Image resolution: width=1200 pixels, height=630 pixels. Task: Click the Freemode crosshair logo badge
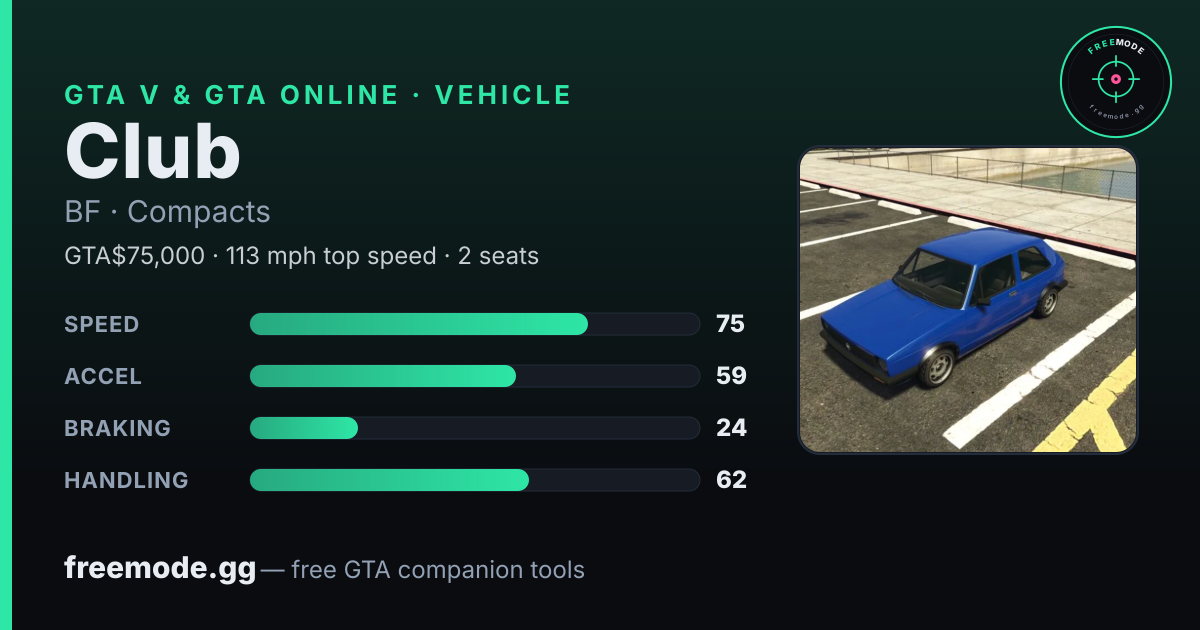tap(1116, 82)
